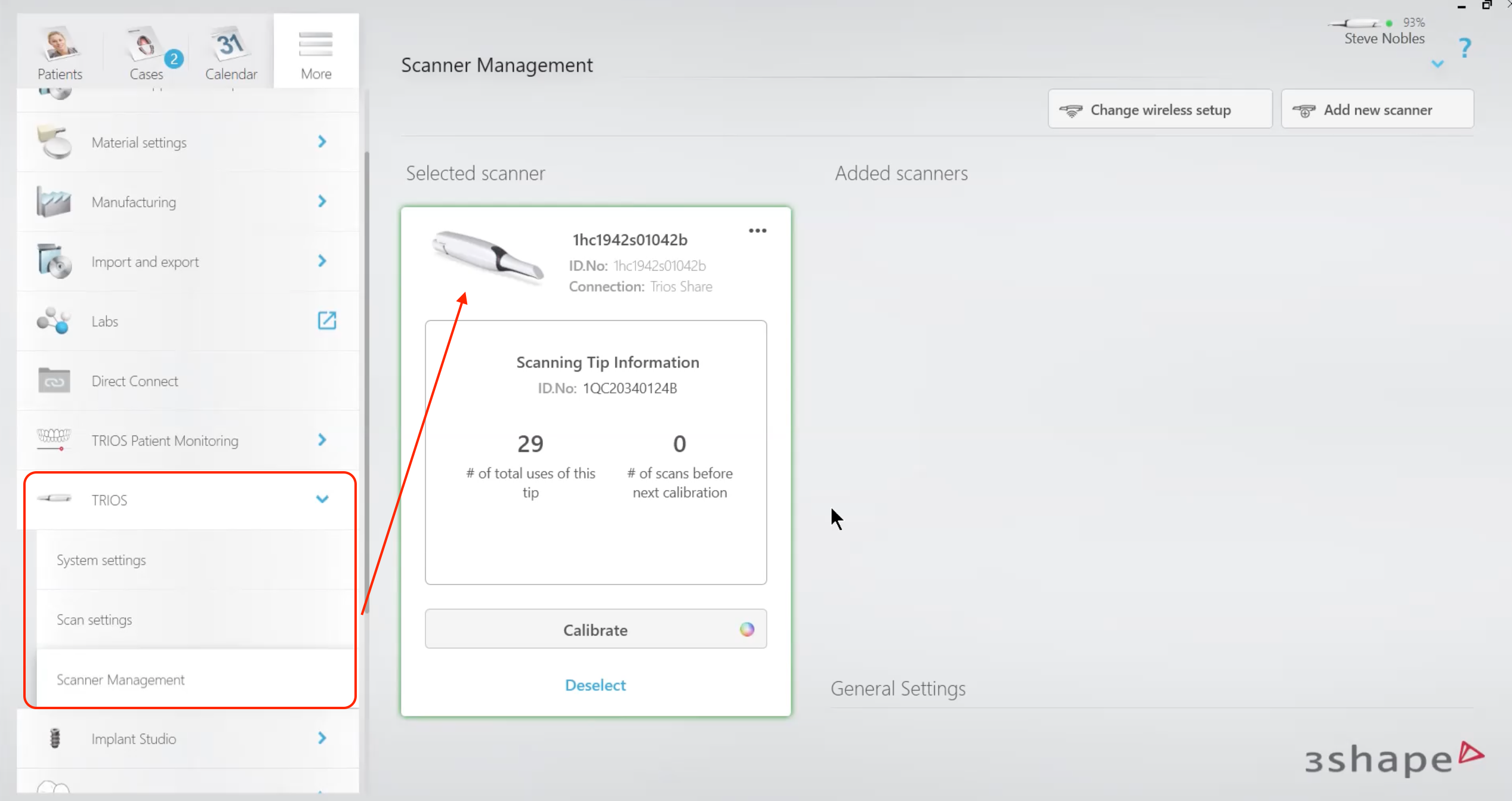Click the Deselect link
The image size is (1512, 801).
pyautogui.click(x=595, y=685)
